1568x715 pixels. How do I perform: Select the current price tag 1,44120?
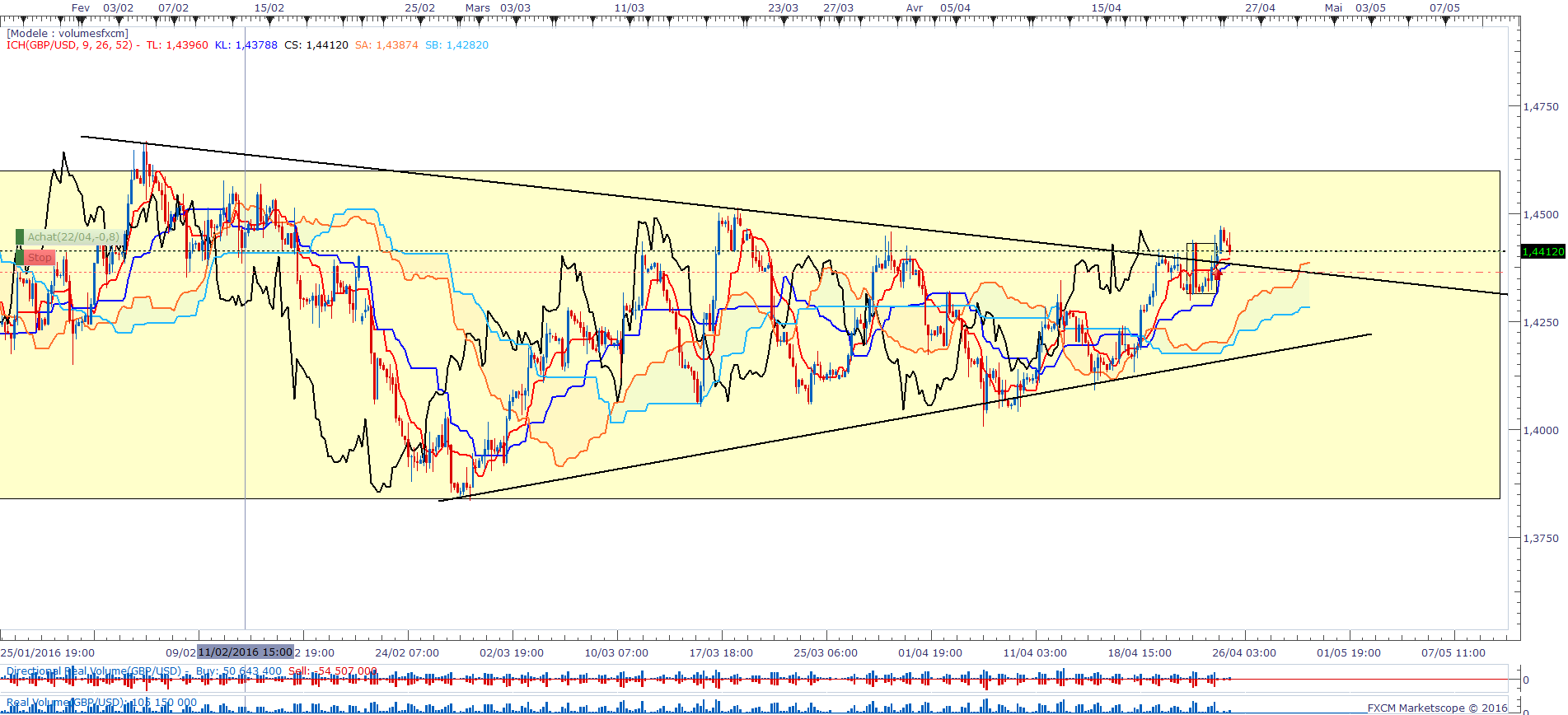[1542, 251]
